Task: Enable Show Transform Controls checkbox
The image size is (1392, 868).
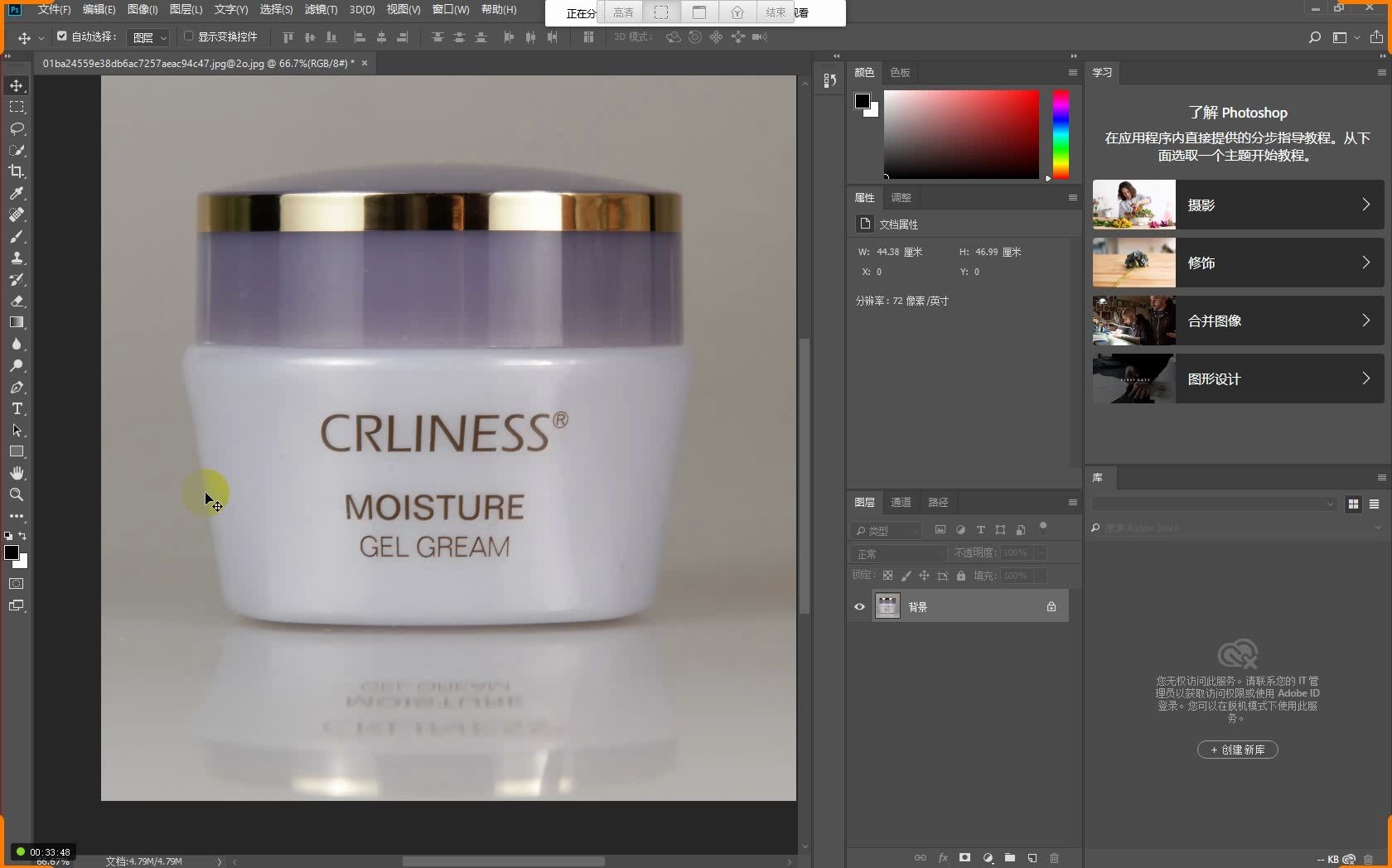Action: point(189,36)
